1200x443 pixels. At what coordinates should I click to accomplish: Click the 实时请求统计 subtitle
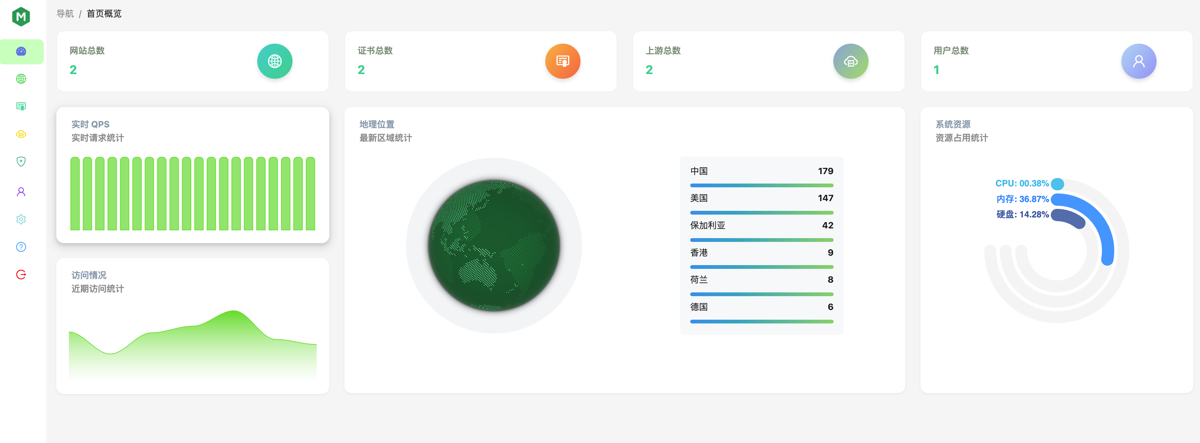point(98,138)
